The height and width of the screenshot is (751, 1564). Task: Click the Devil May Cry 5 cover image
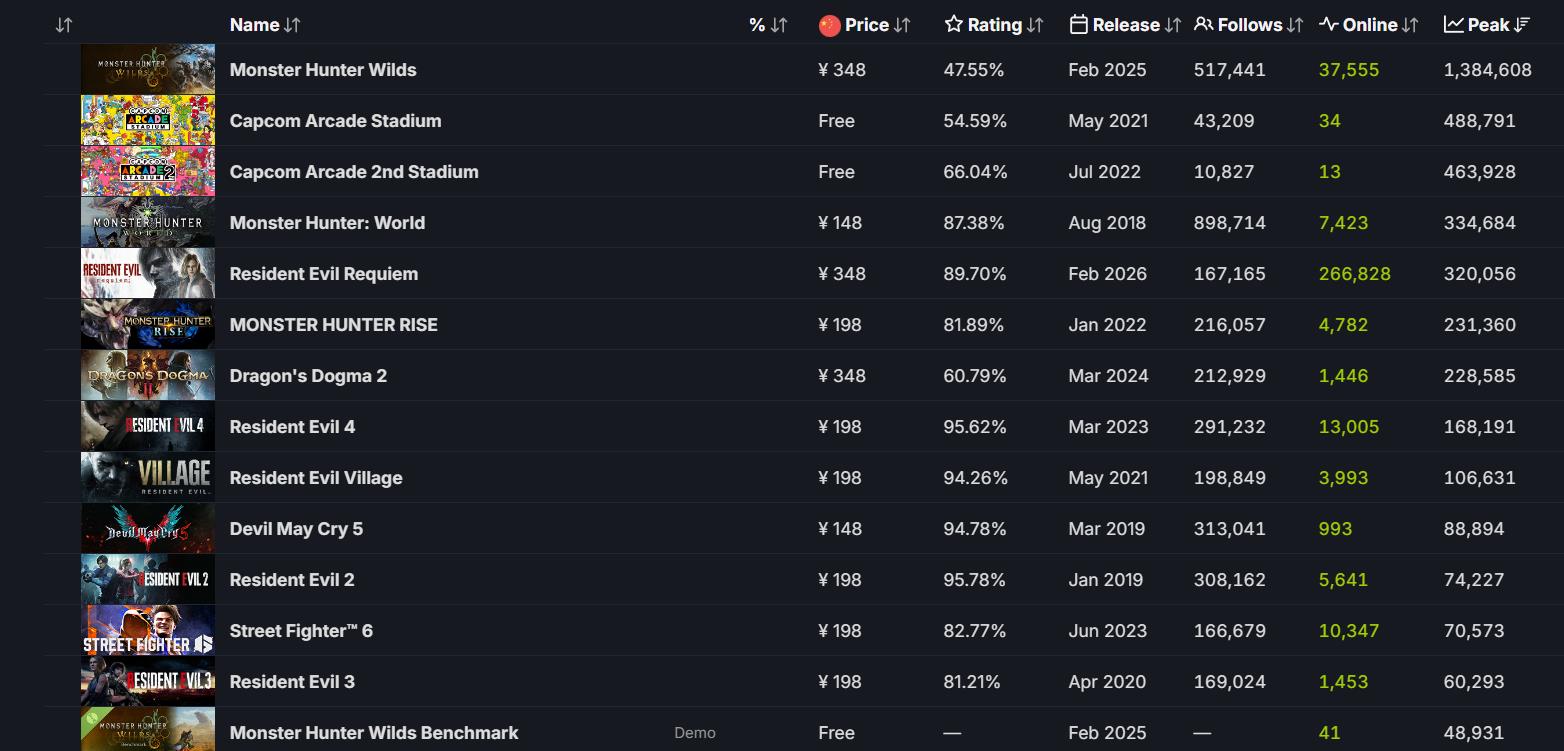click(148, 529)
